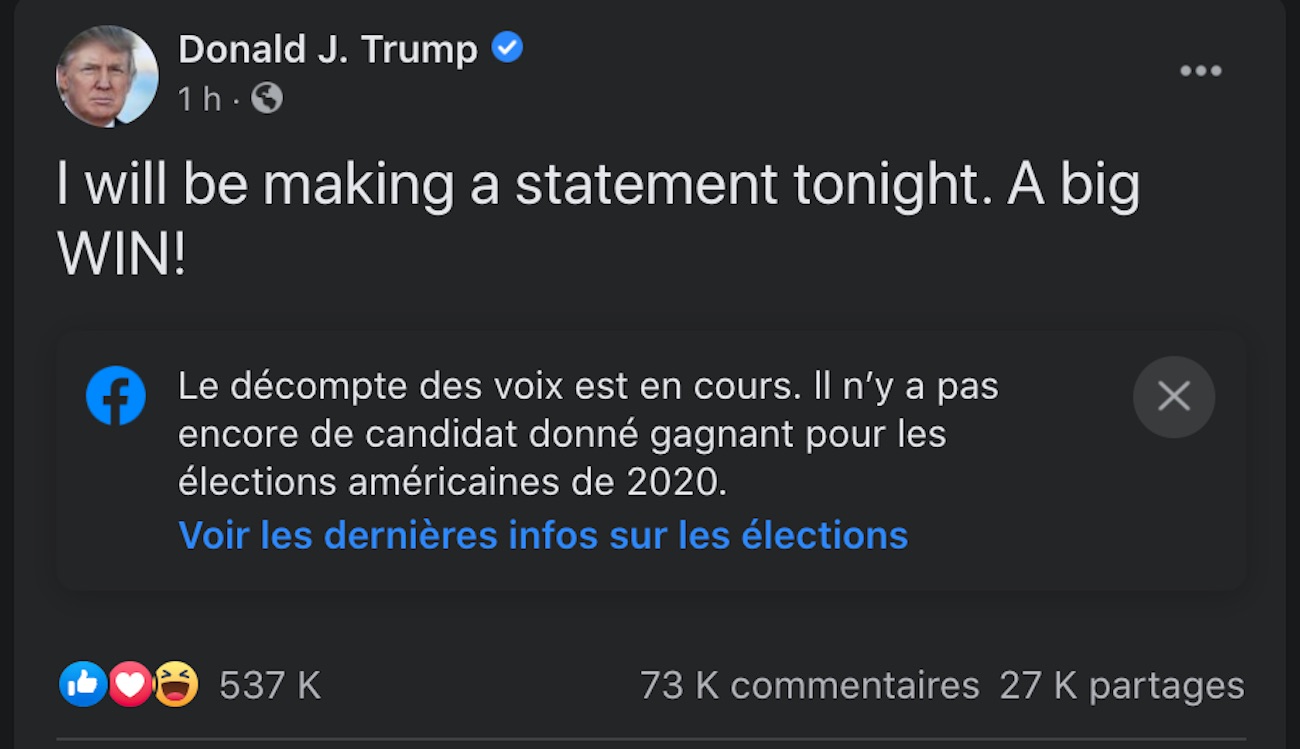The image size is (1300, 749).
Task: Open the 73 K commentaires list
Action: point(810,686)
